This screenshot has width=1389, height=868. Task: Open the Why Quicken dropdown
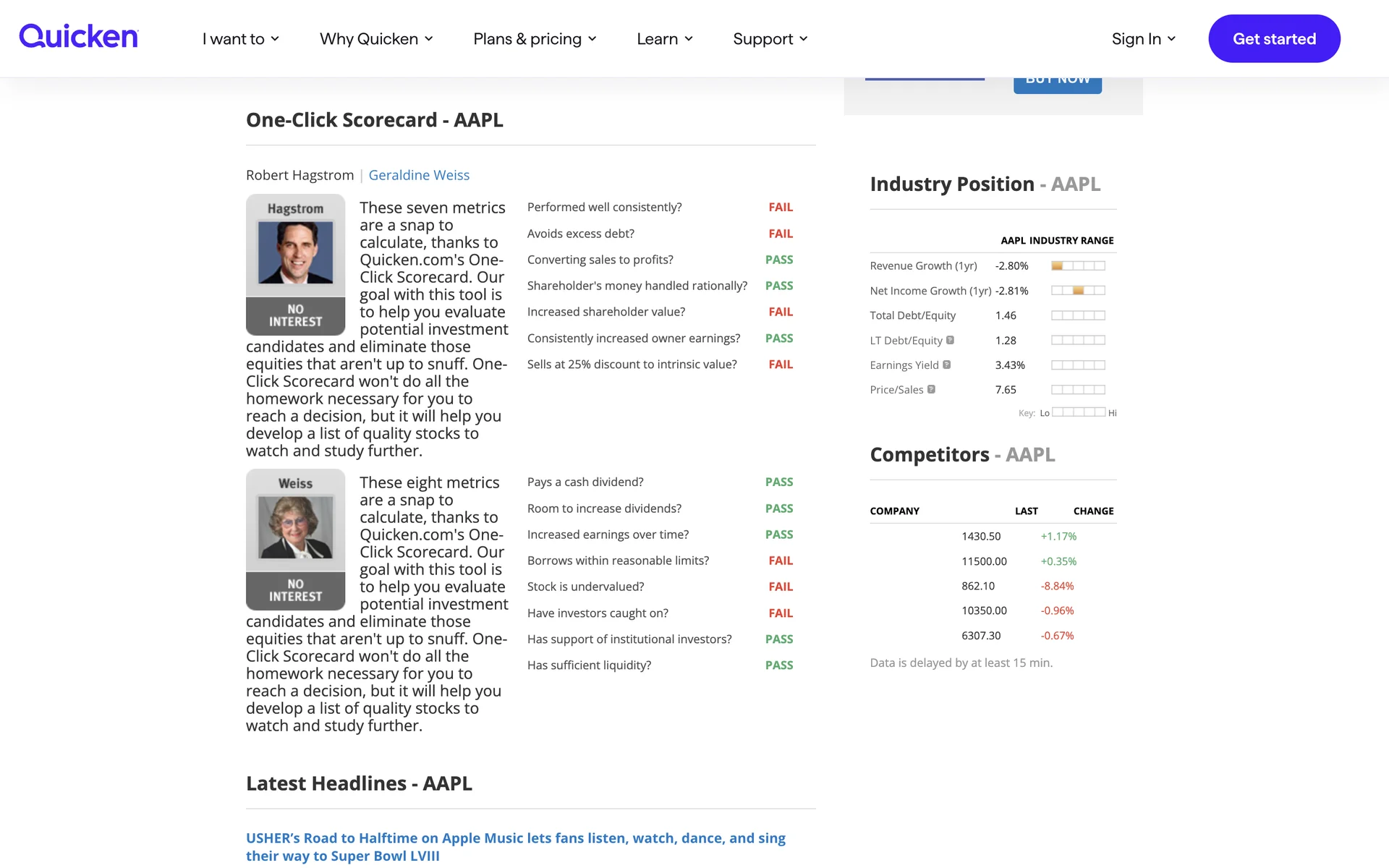[376, 39]
